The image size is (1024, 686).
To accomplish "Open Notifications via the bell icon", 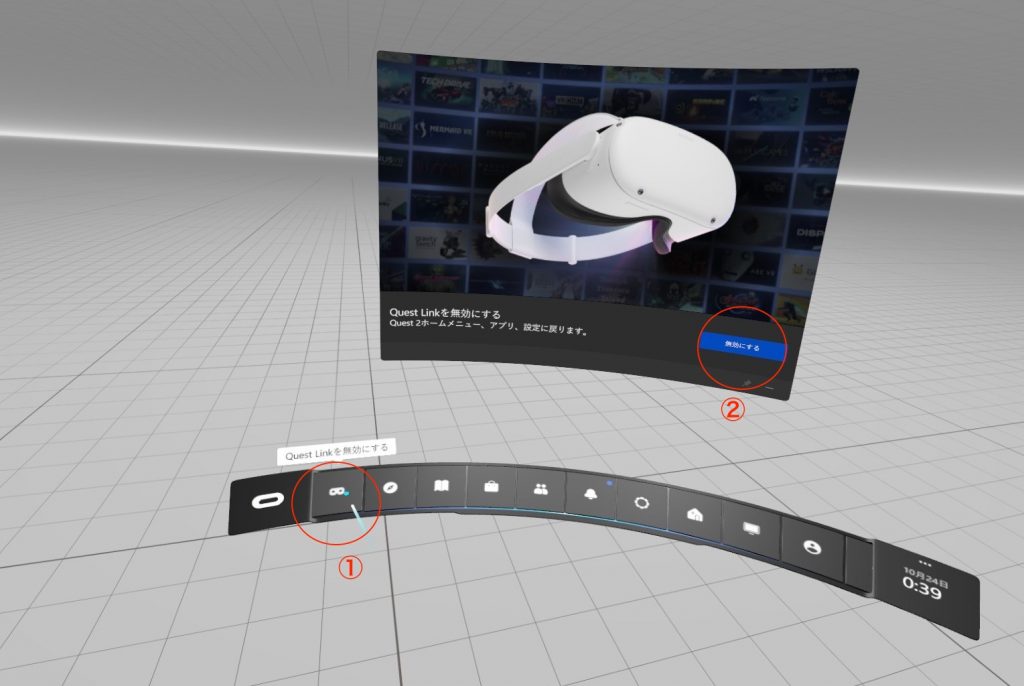I will 590,494.
